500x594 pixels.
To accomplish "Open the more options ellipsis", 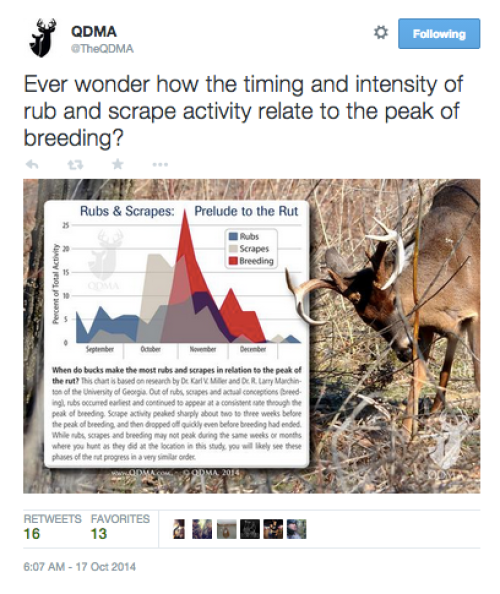I will (160, 164).
